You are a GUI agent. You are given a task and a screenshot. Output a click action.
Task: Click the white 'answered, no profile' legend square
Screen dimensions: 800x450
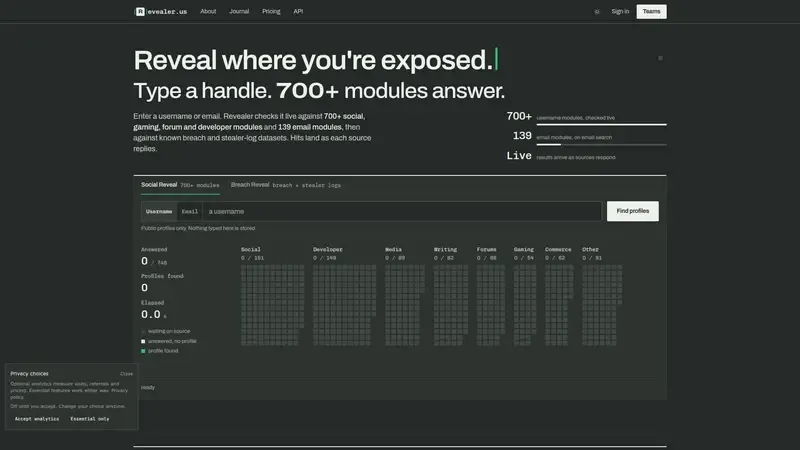point(143,341)
